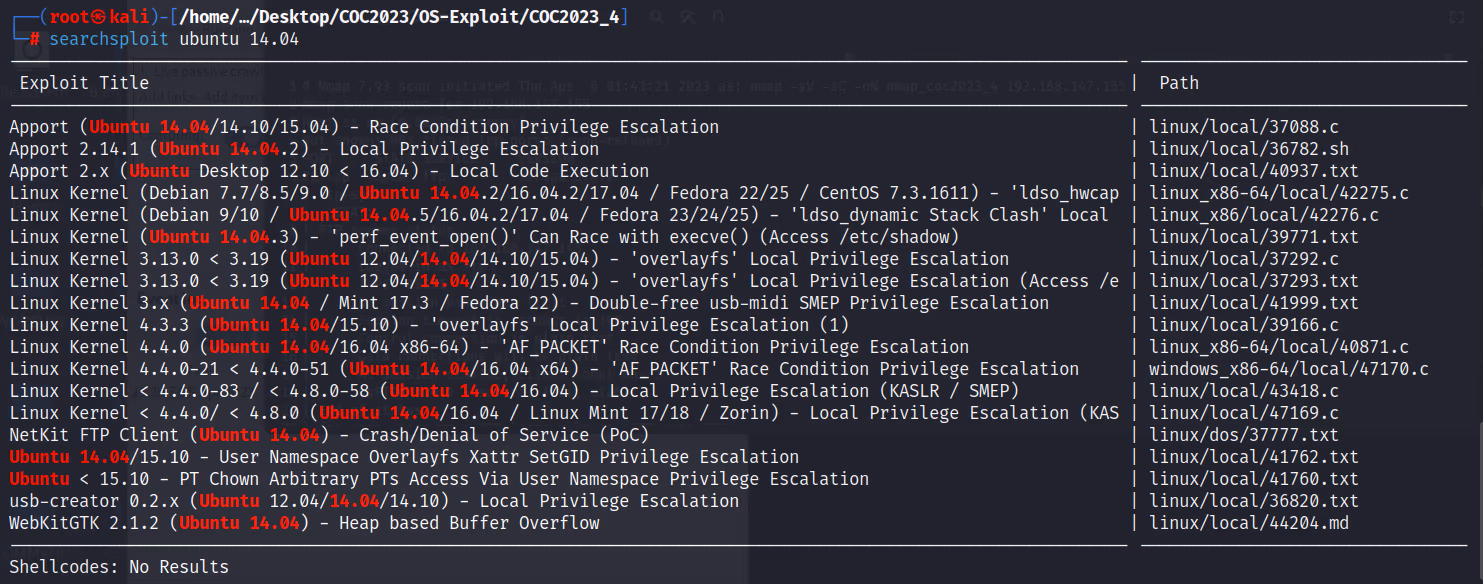Select path 'linux_x86/local/42276.c'
Viewport: 1483px width, 584px height.
click(1264, 215)
